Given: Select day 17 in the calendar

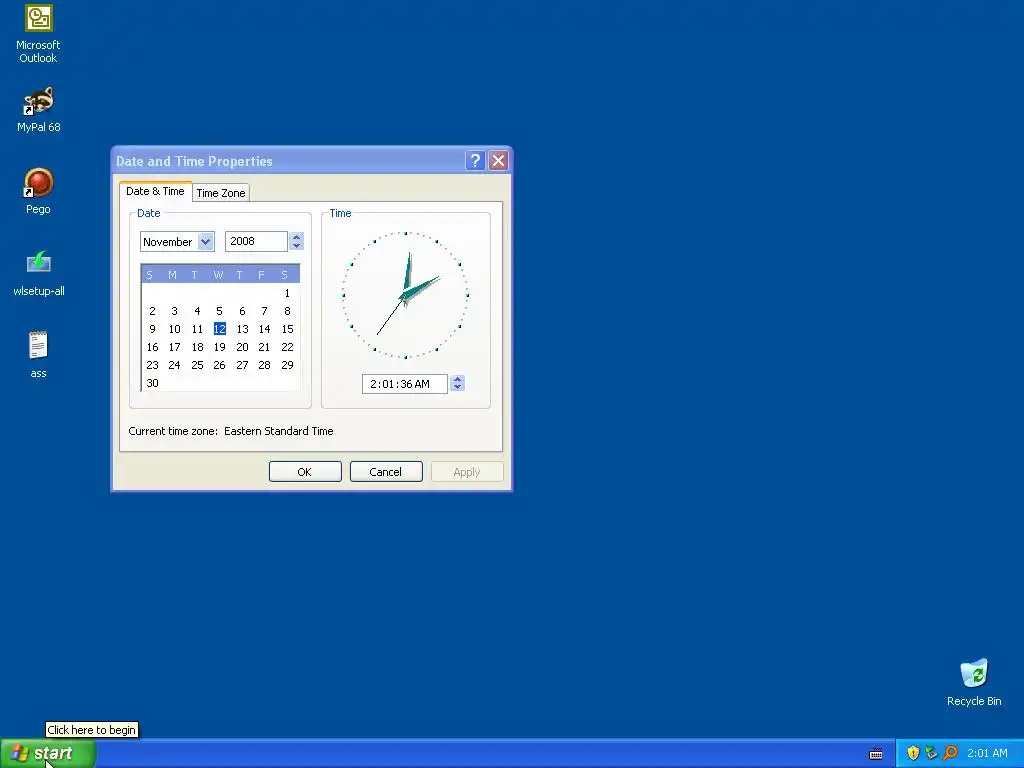Looking at the screenshot, I should tap(174, 347).
